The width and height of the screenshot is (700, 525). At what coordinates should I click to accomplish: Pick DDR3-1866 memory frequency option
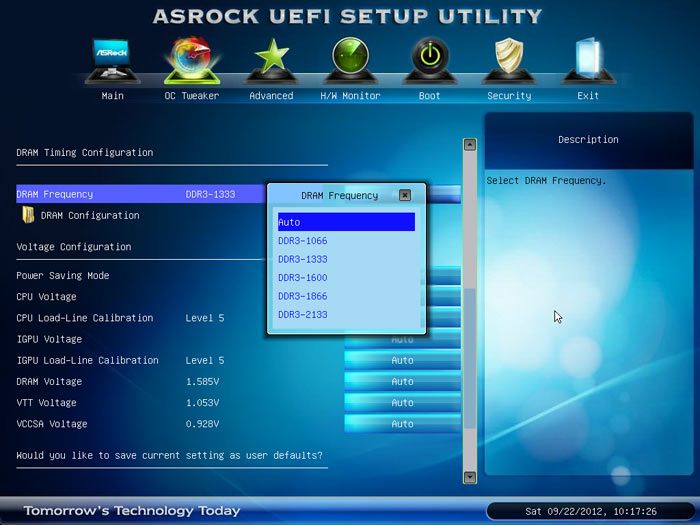coord(303,296)
